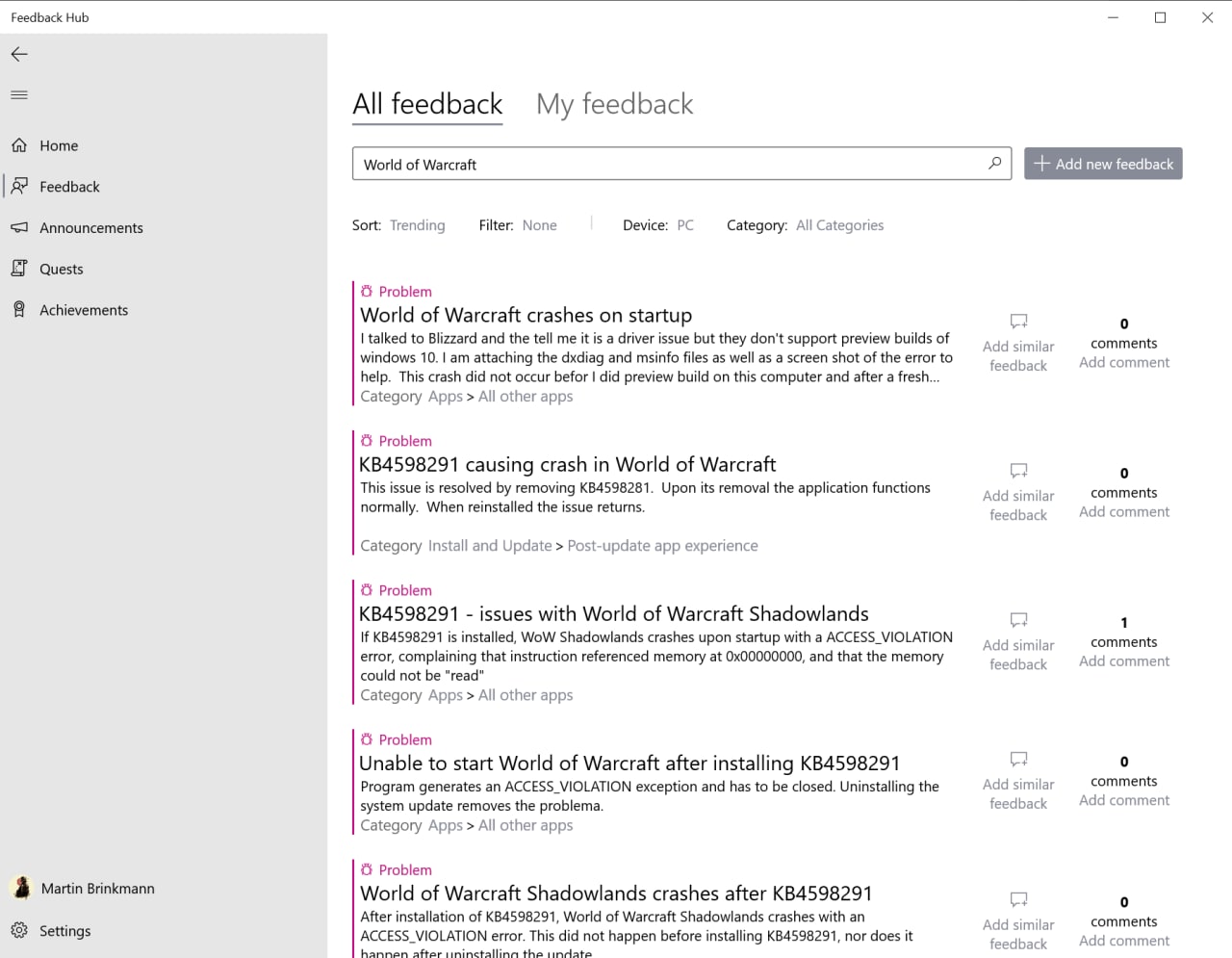Select the All feedback tab
Viewport: 1232px width, 958px height.
pyautogui.click(x=427, y=104)
